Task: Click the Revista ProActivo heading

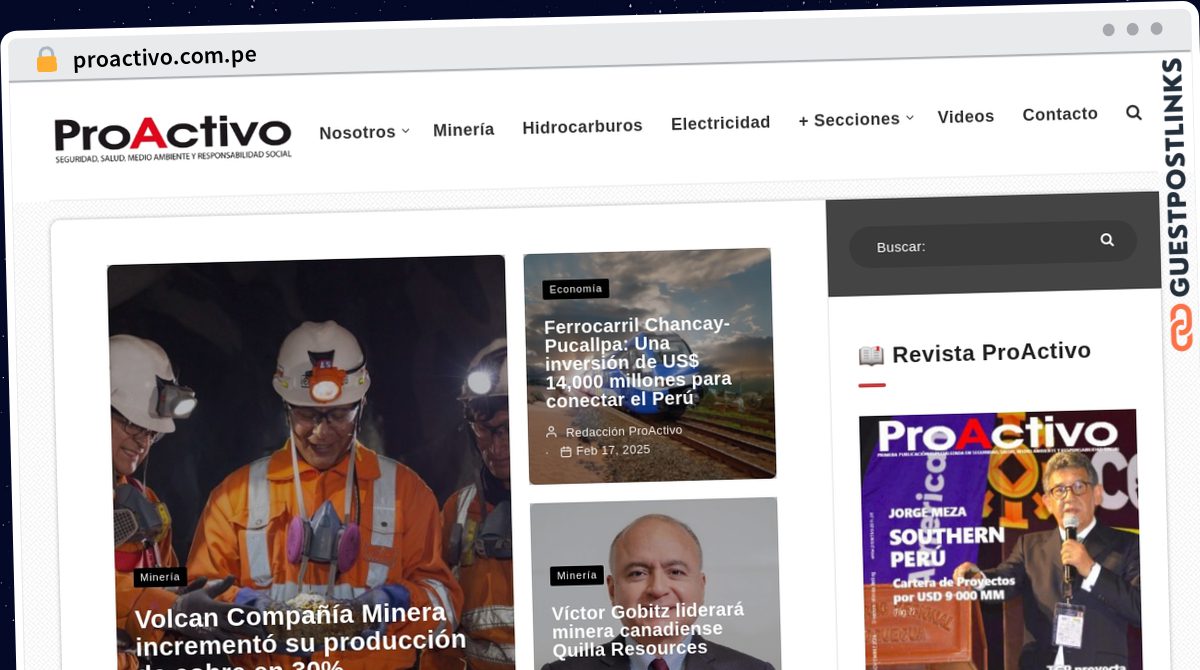Action: click(x=991, y=353)
